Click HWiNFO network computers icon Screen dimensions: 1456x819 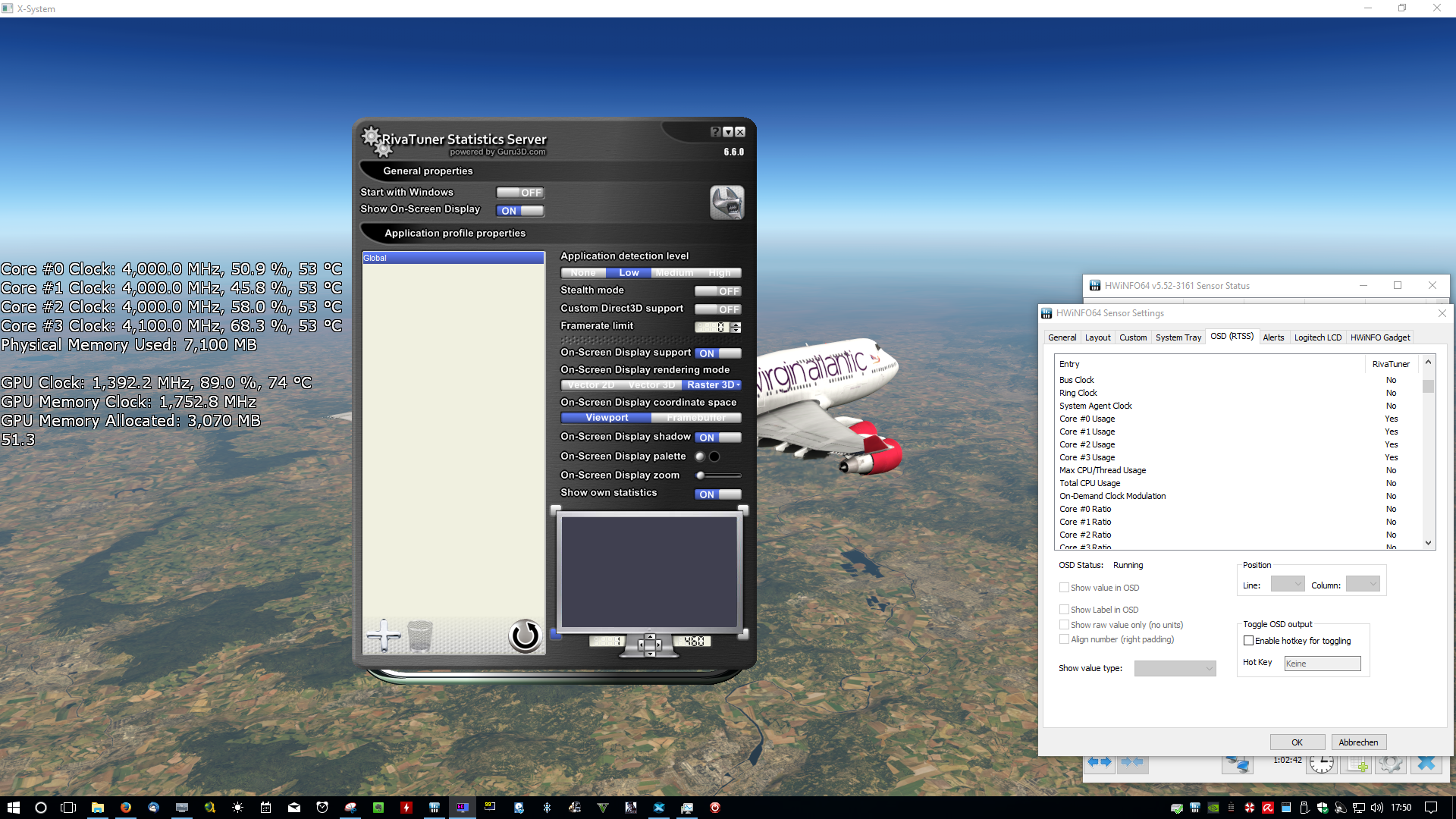coord(1238,764)
